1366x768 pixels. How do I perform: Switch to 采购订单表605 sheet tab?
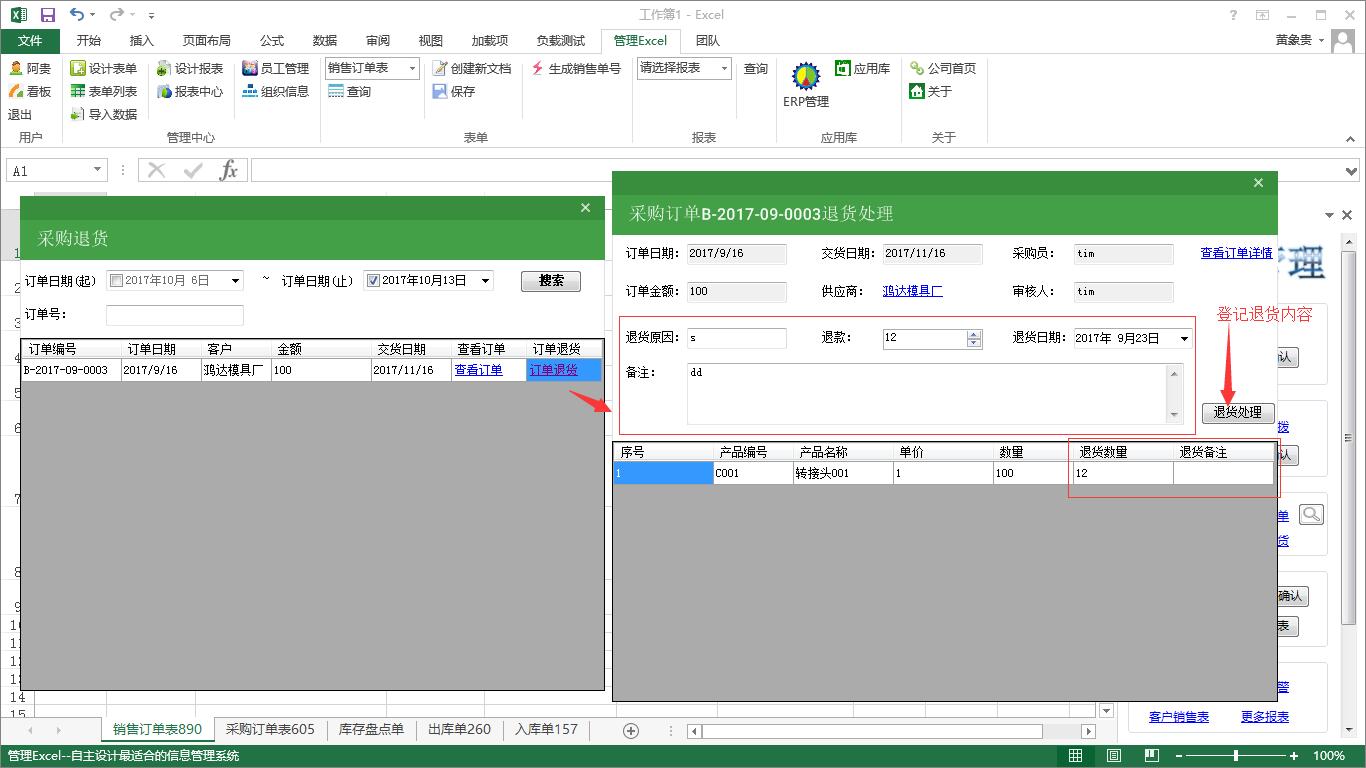coord(270,730)
